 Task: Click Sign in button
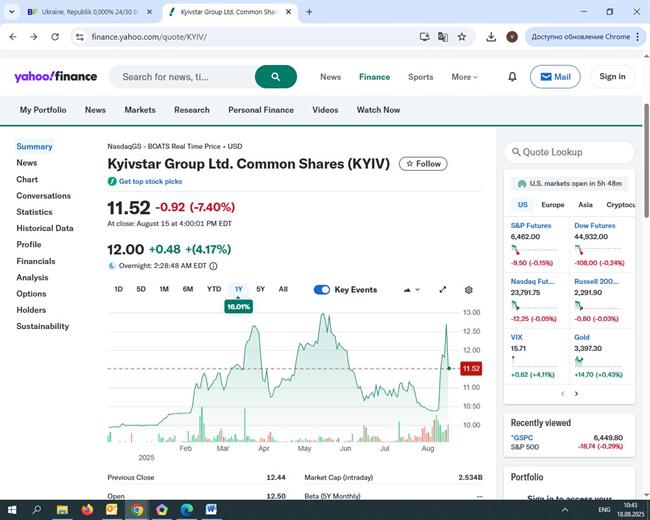pyautogui.click(x=612, y=76)
